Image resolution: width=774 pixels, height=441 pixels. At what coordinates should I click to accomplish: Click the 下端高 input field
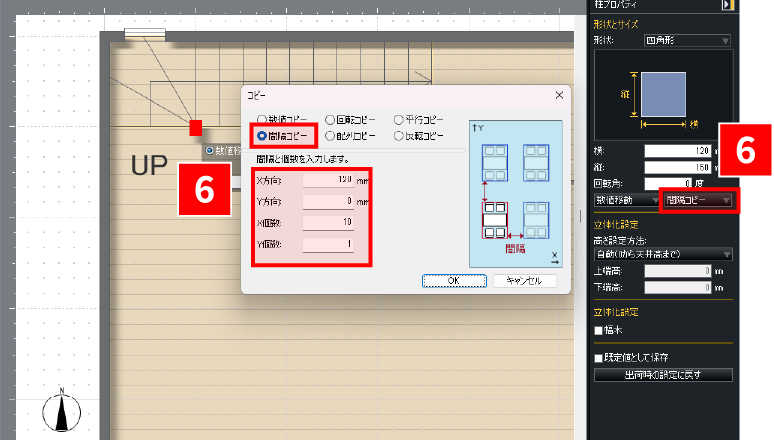(x=677, y=287)
